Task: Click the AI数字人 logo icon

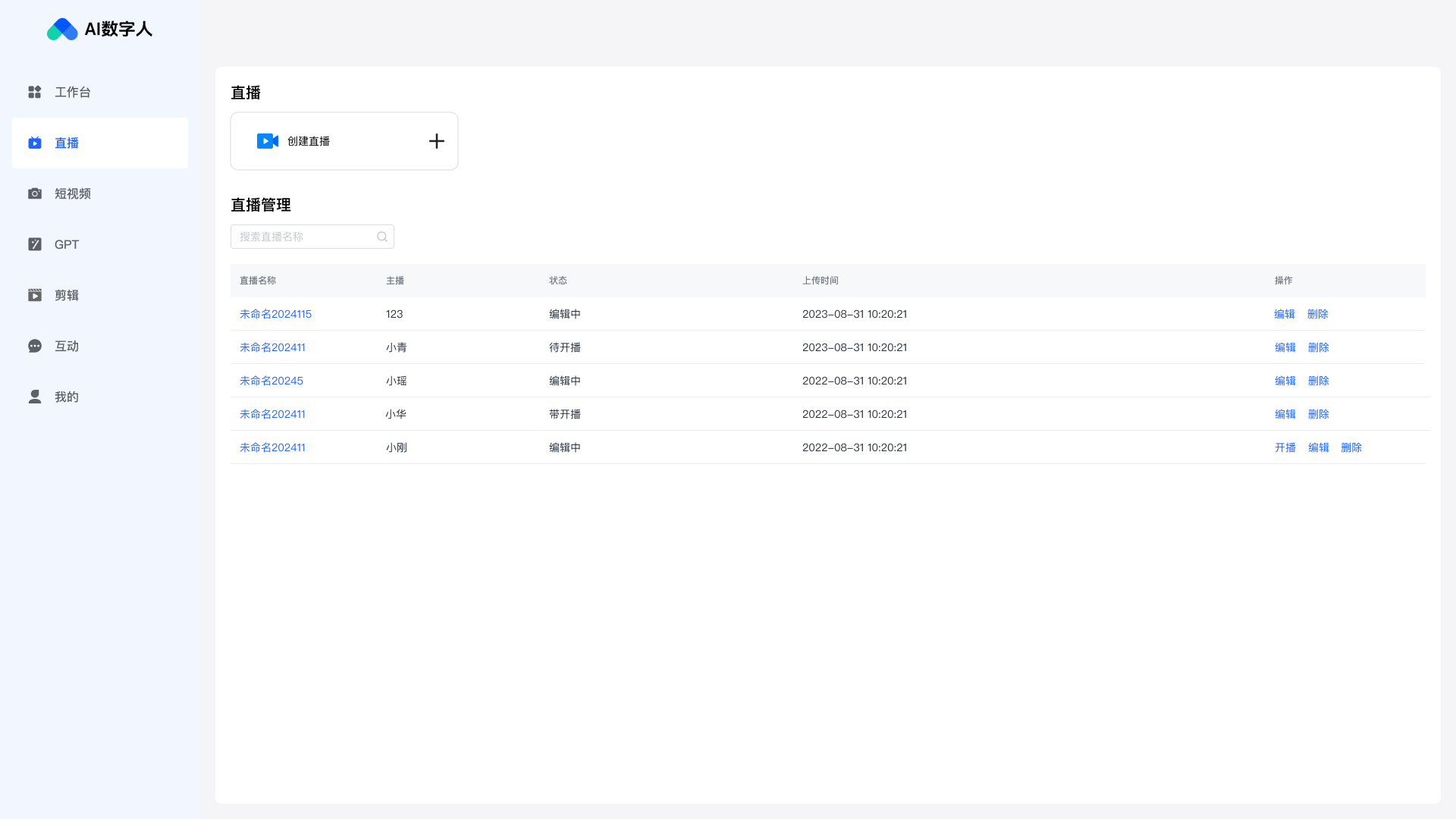Action: 62,30
